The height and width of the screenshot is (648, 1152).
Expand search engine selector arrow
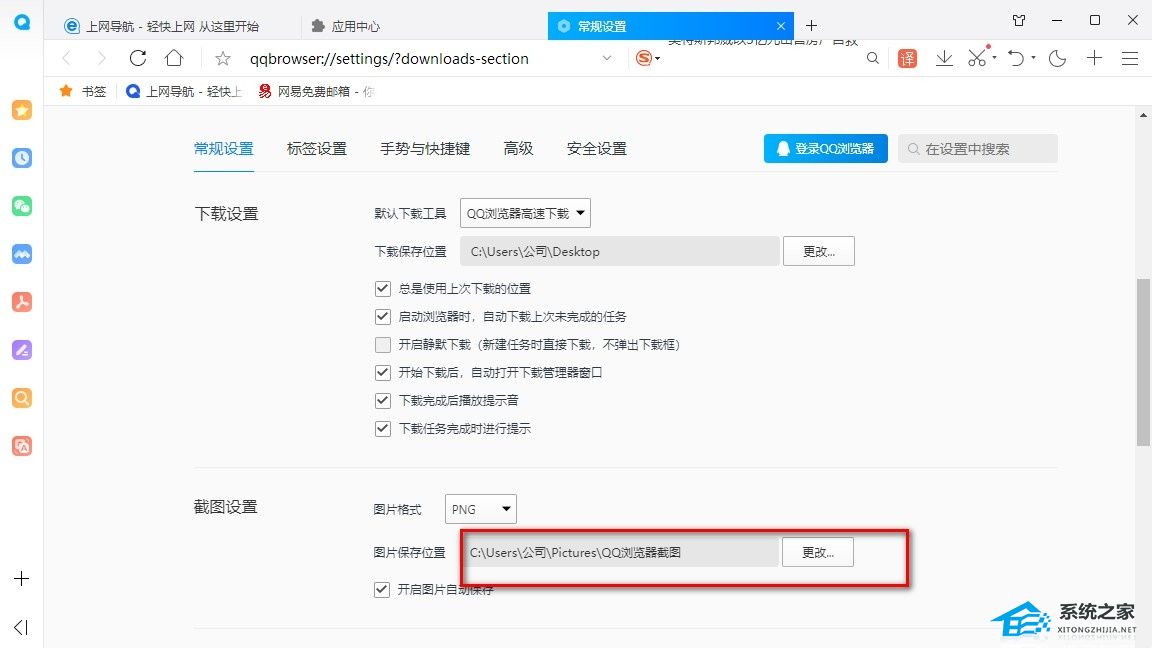(658, 59)
